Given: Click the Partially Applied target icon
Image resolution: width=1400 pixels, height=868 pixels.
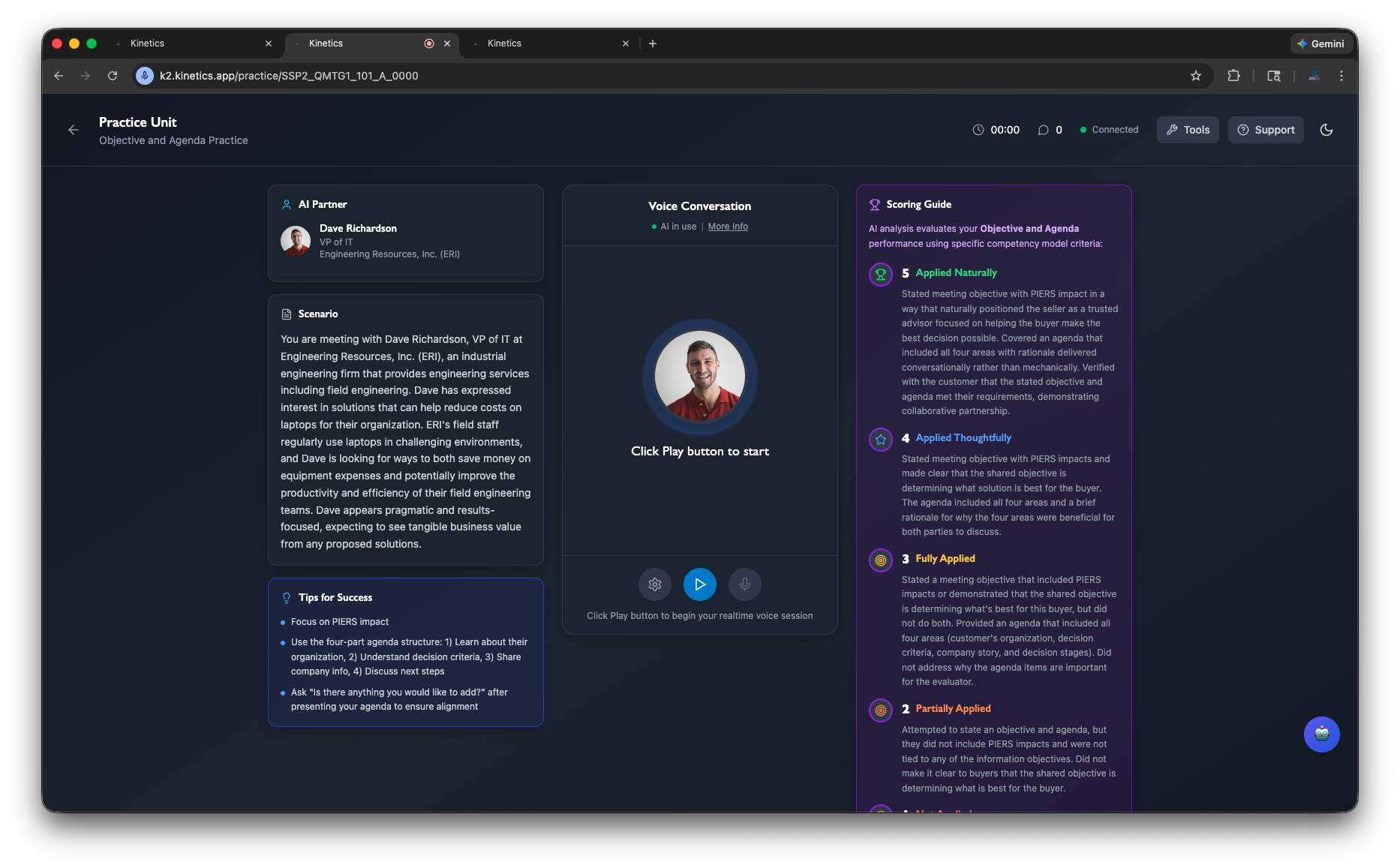Looking at the screenshot, I should (x=881, y=710).
